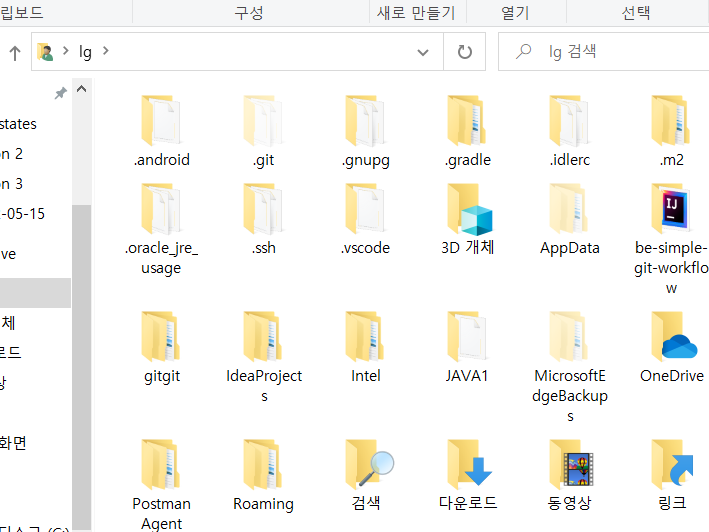Refresh the current folder view
Viewport: 709px width, 532px height.
pos(464,52)
